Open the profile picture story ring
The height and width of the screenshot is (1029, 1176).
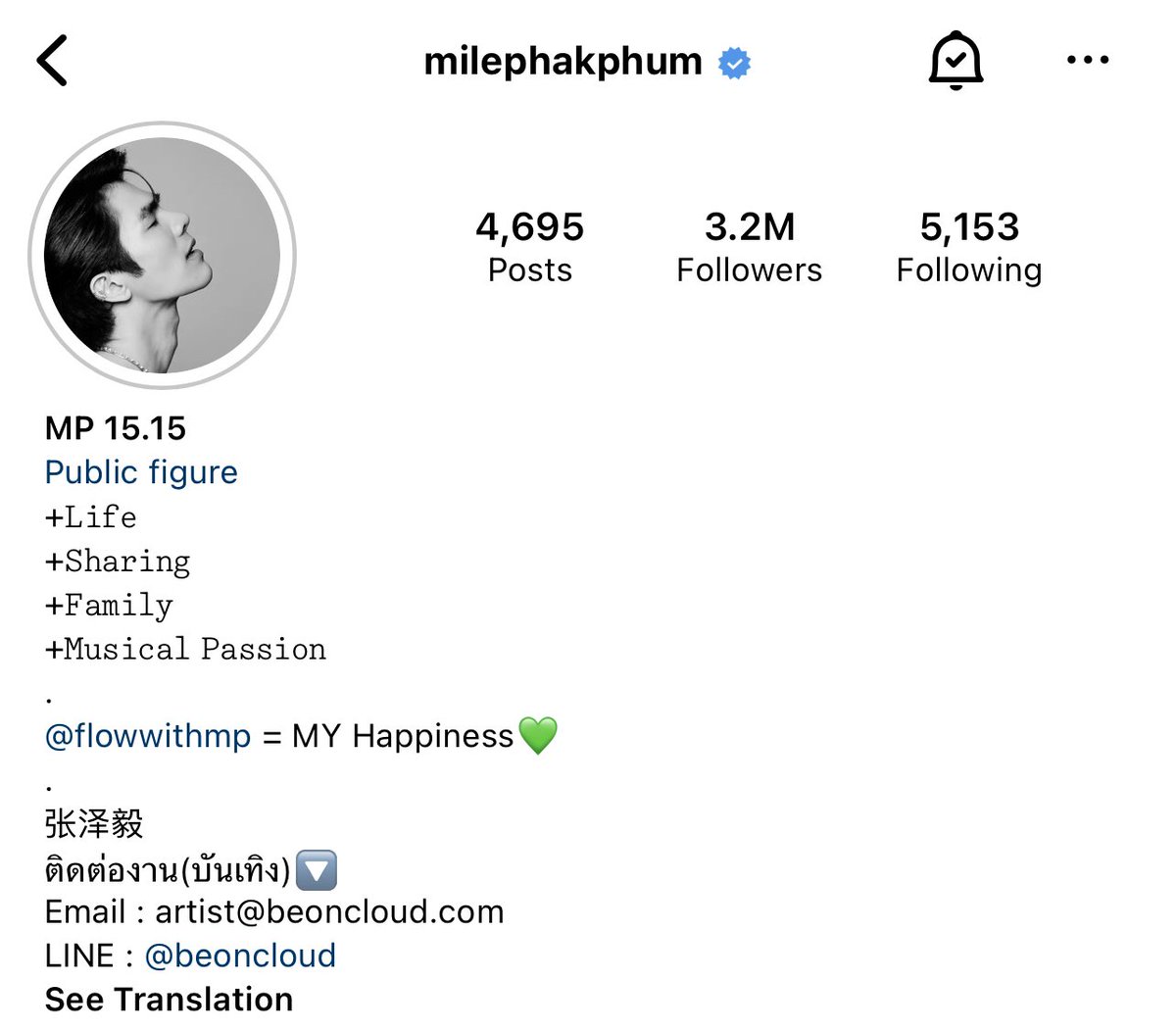click(163, 255)
